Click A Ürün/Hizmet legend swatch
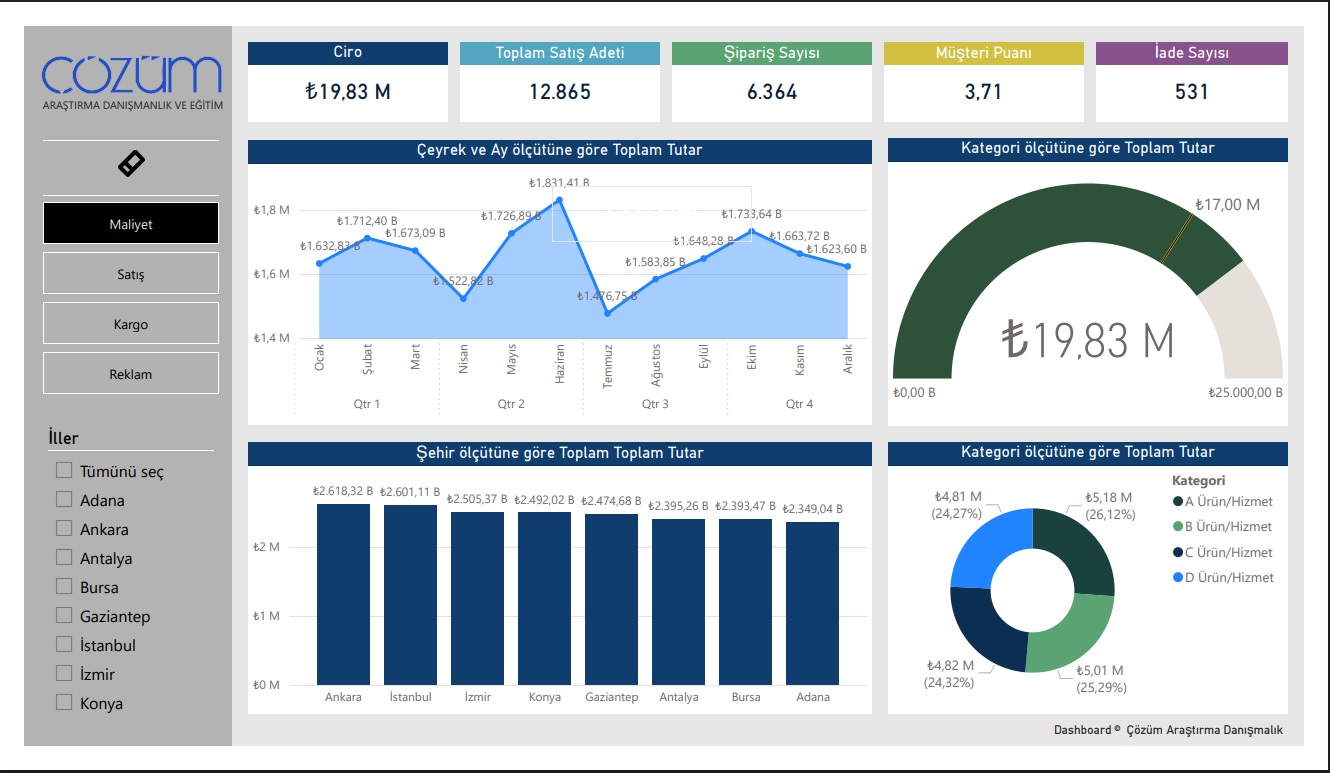Viewport: 1330px width, 773px height. pos(1178,502)
